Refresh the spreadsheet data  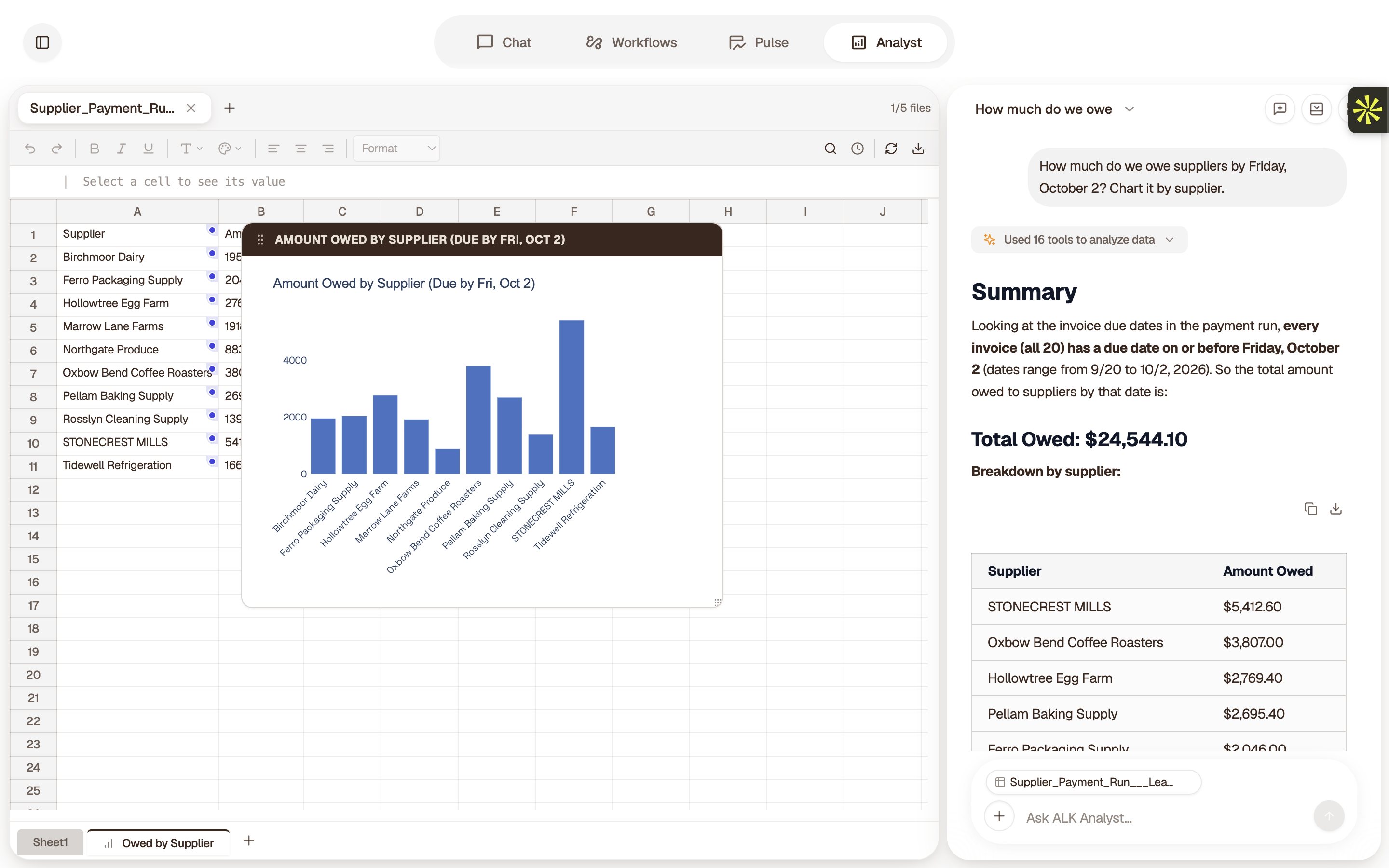click(x=891, y=149)
